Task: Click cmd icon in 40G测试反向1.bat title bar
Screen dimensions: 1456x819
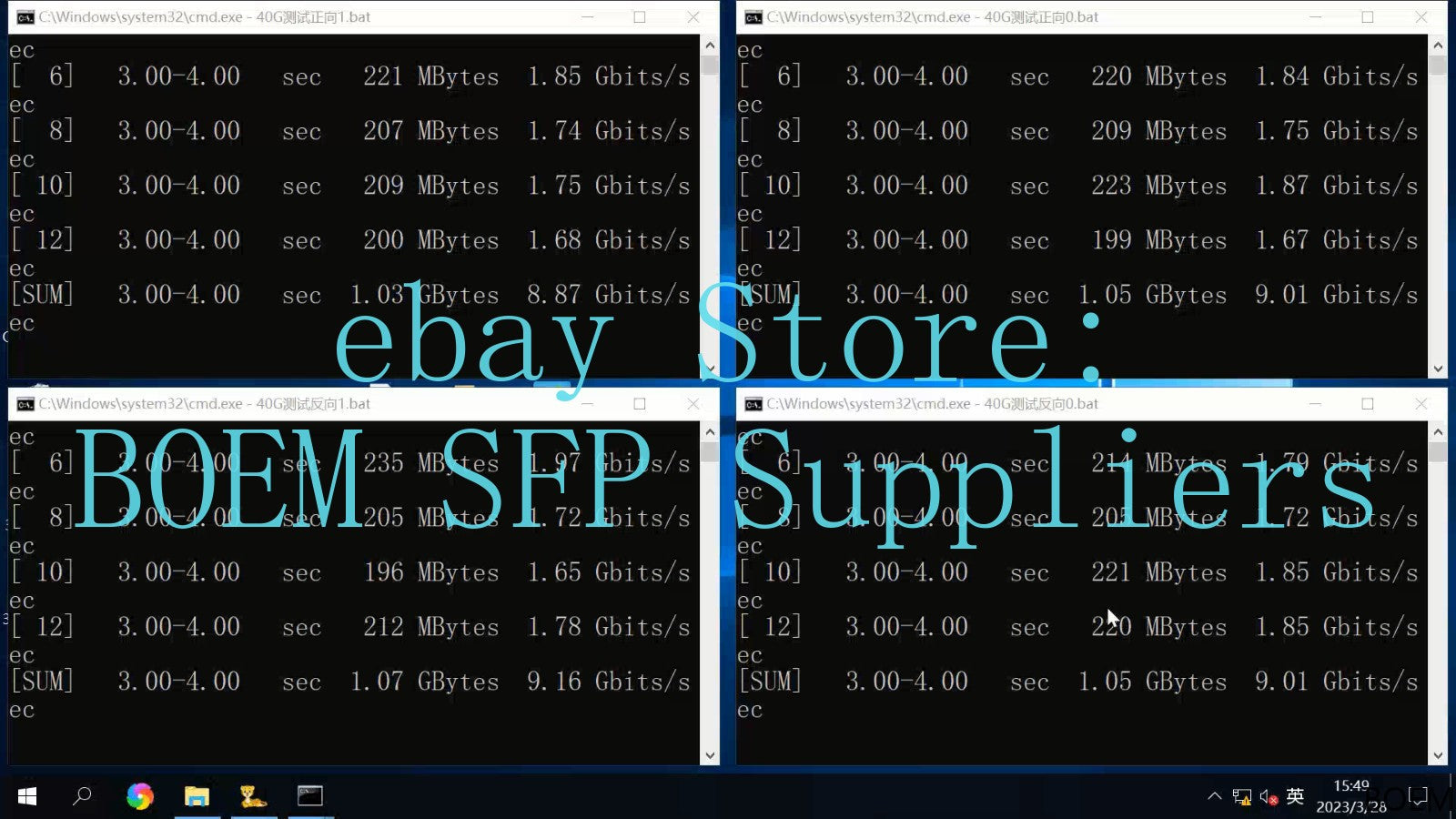Action: 25,404
